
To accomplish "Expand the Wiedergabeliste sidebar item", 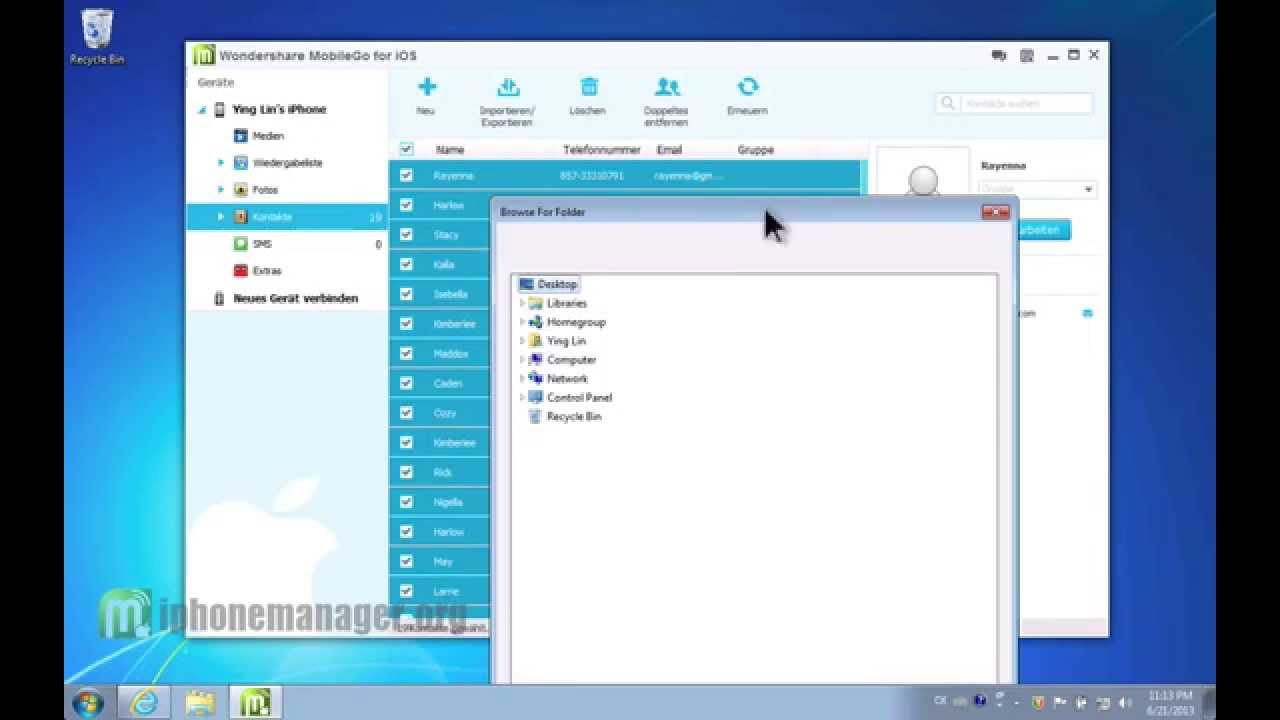I will (221, 163).
